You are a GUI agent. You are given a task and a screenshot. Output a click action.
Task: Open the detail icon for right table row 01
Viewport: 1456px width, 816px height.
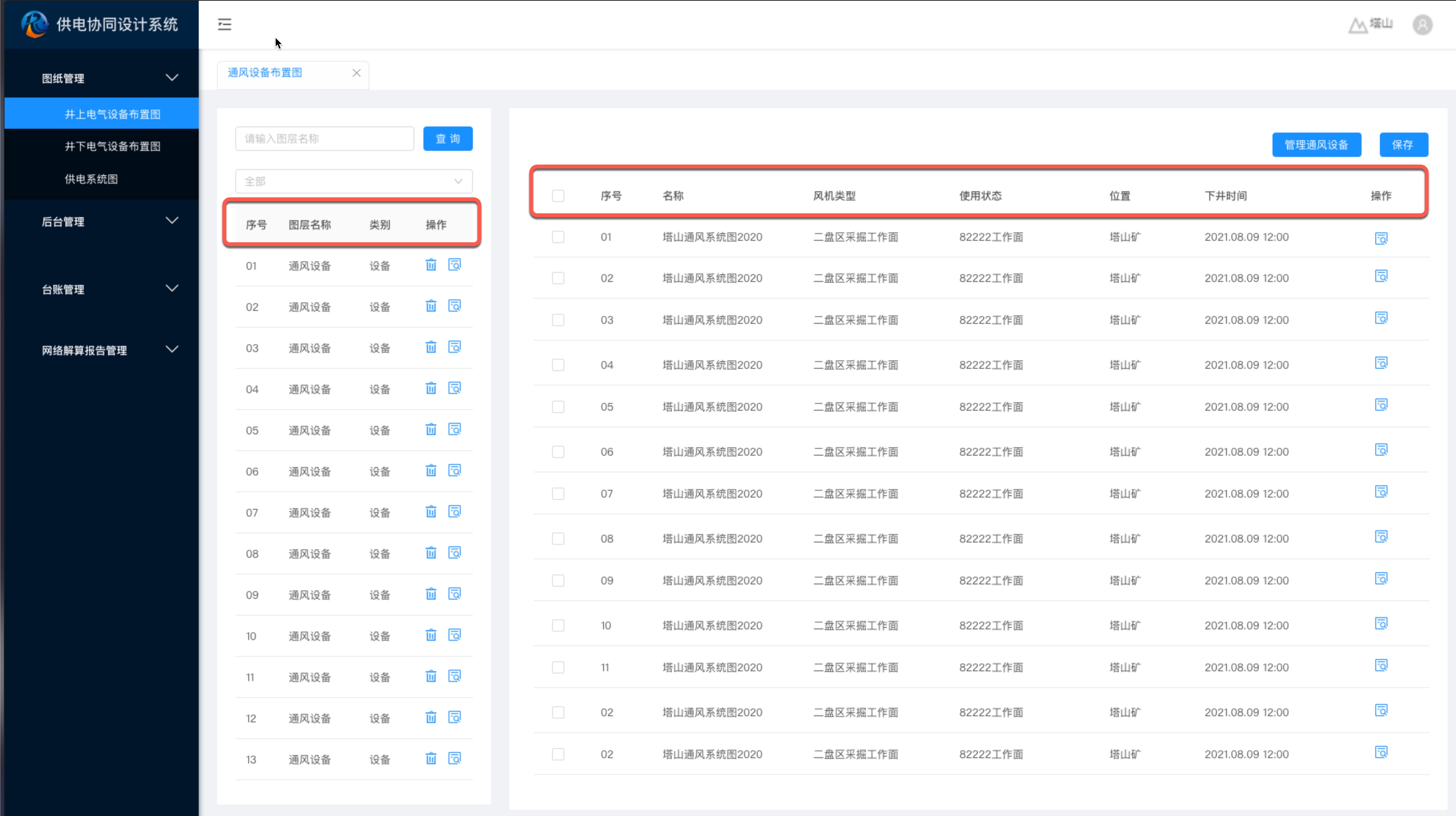[x=1381, y=238]
